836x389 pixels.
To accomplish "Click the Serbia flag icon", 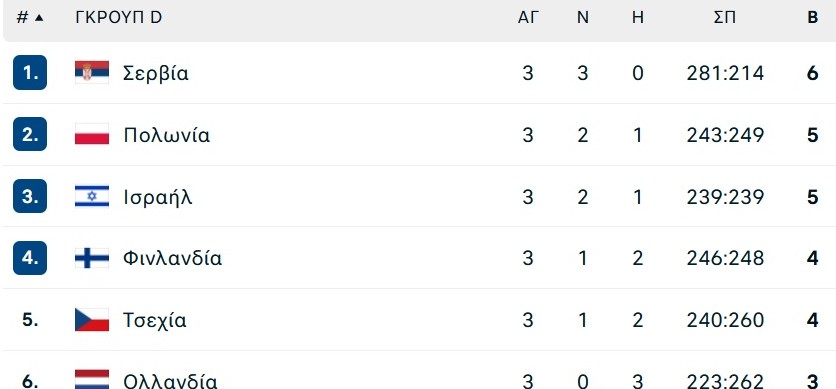I will tap(92, 72).
